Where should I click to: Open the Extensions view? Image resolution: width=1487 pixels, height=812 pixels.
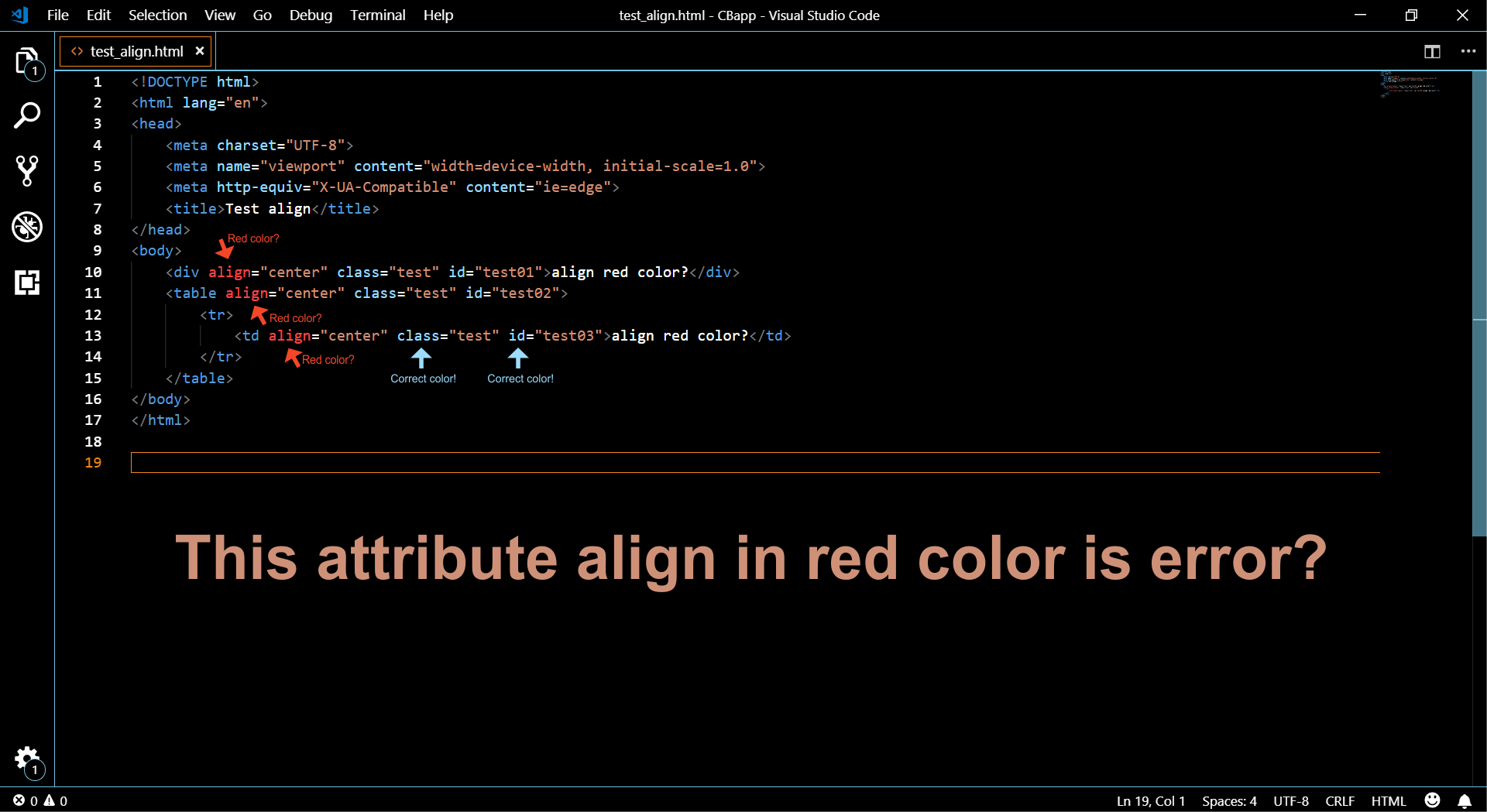coord(27,282)
